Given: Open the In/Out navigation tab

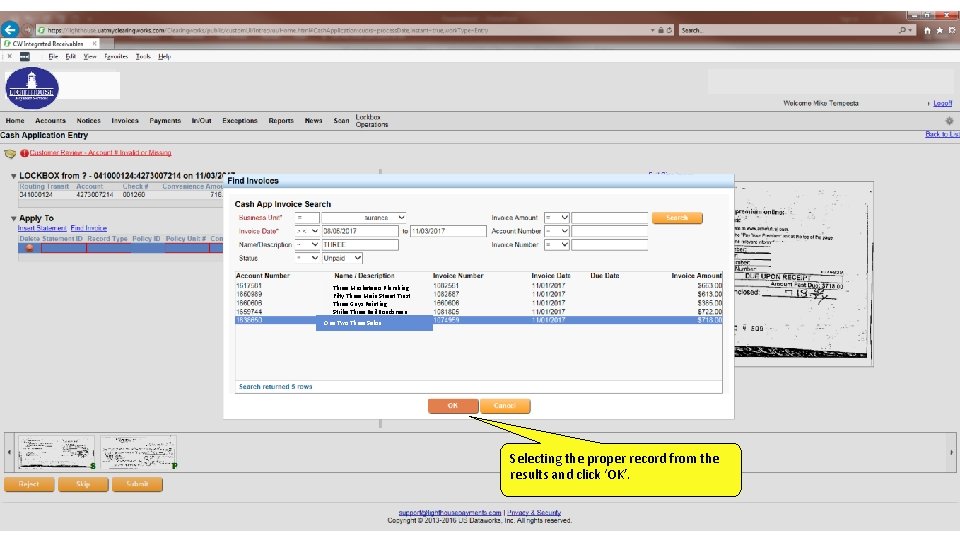Looking at the screenshot, I should 201,121.
